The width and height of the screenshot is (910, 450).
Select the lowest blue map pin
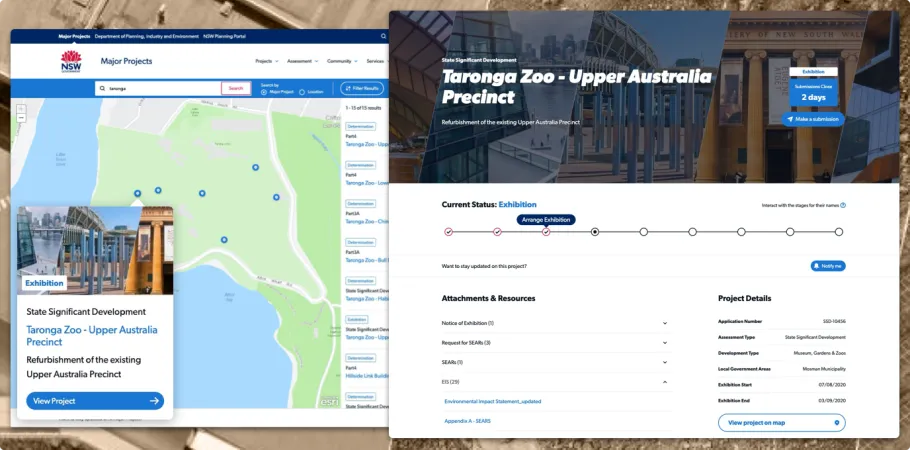point(224,239)
